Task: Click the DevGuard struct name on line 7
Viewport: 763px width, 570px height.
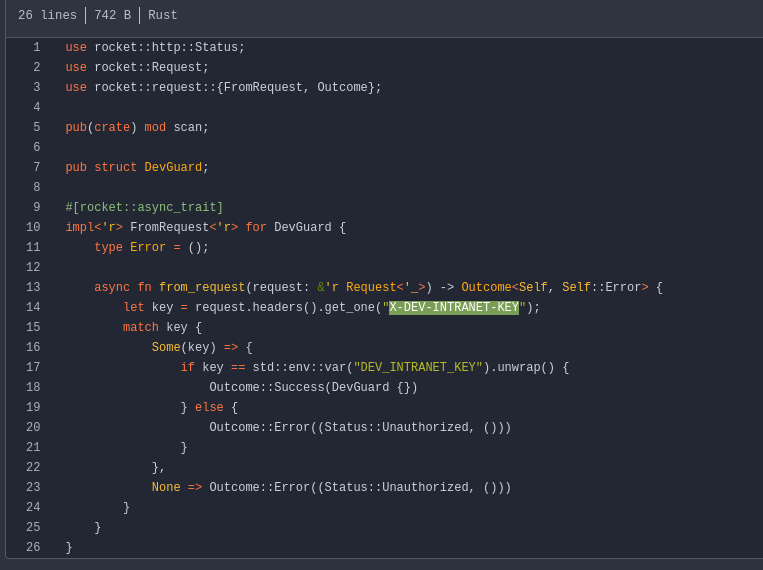Action: click(x=173, y=168)
